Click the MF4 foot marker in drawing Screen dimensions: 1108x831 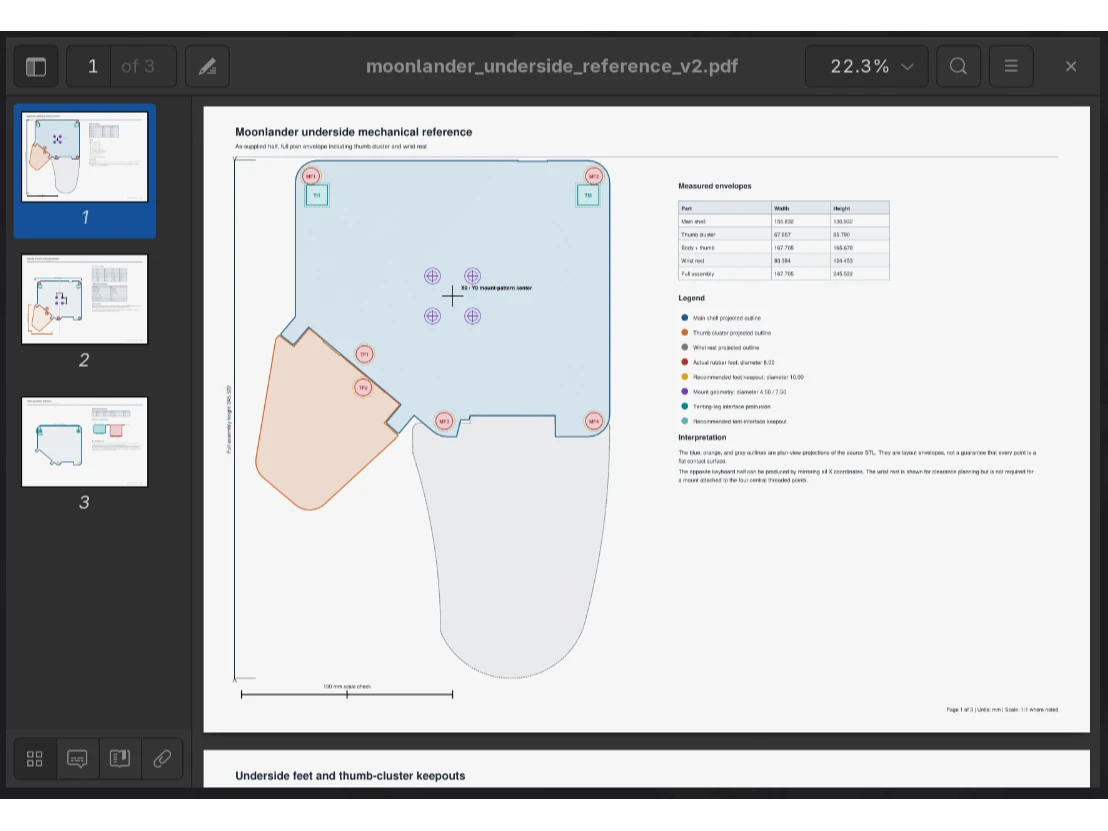click(x=594, y=421)
